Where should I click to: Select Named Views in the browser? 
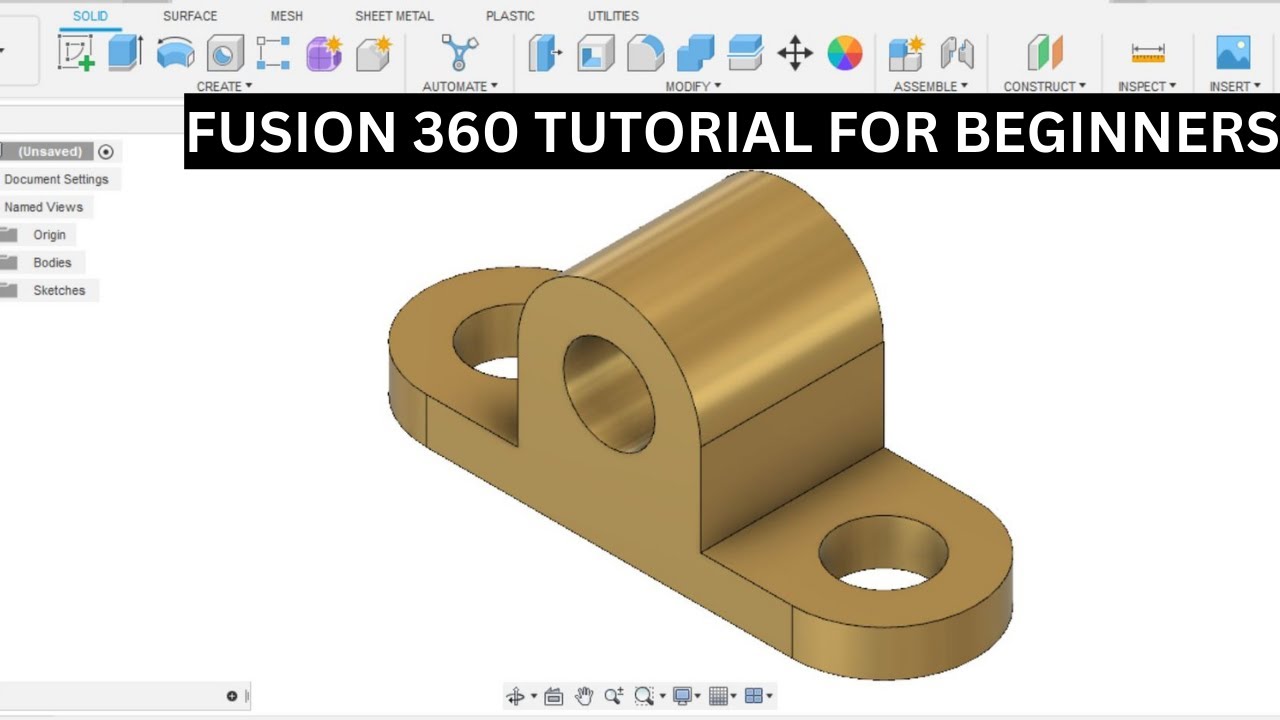44,207
